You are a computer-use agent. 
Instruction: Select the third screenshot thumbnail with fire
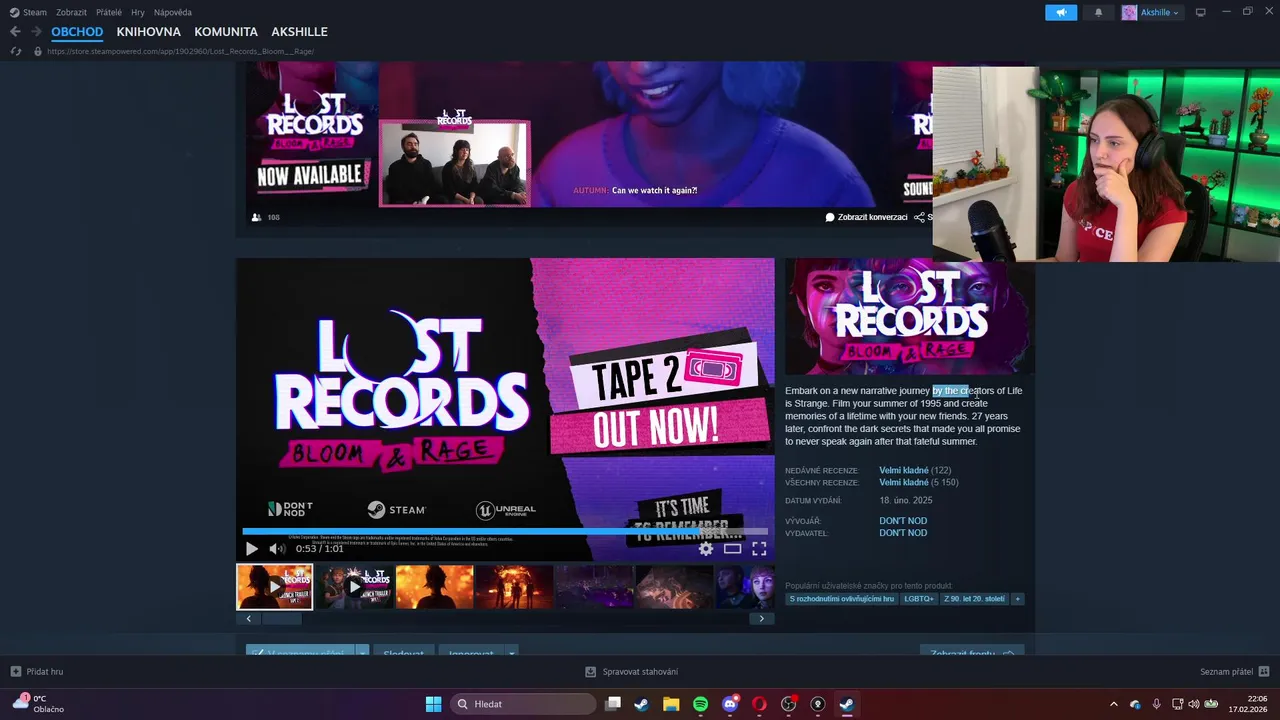pyautogui.click(x=434, y=587)
